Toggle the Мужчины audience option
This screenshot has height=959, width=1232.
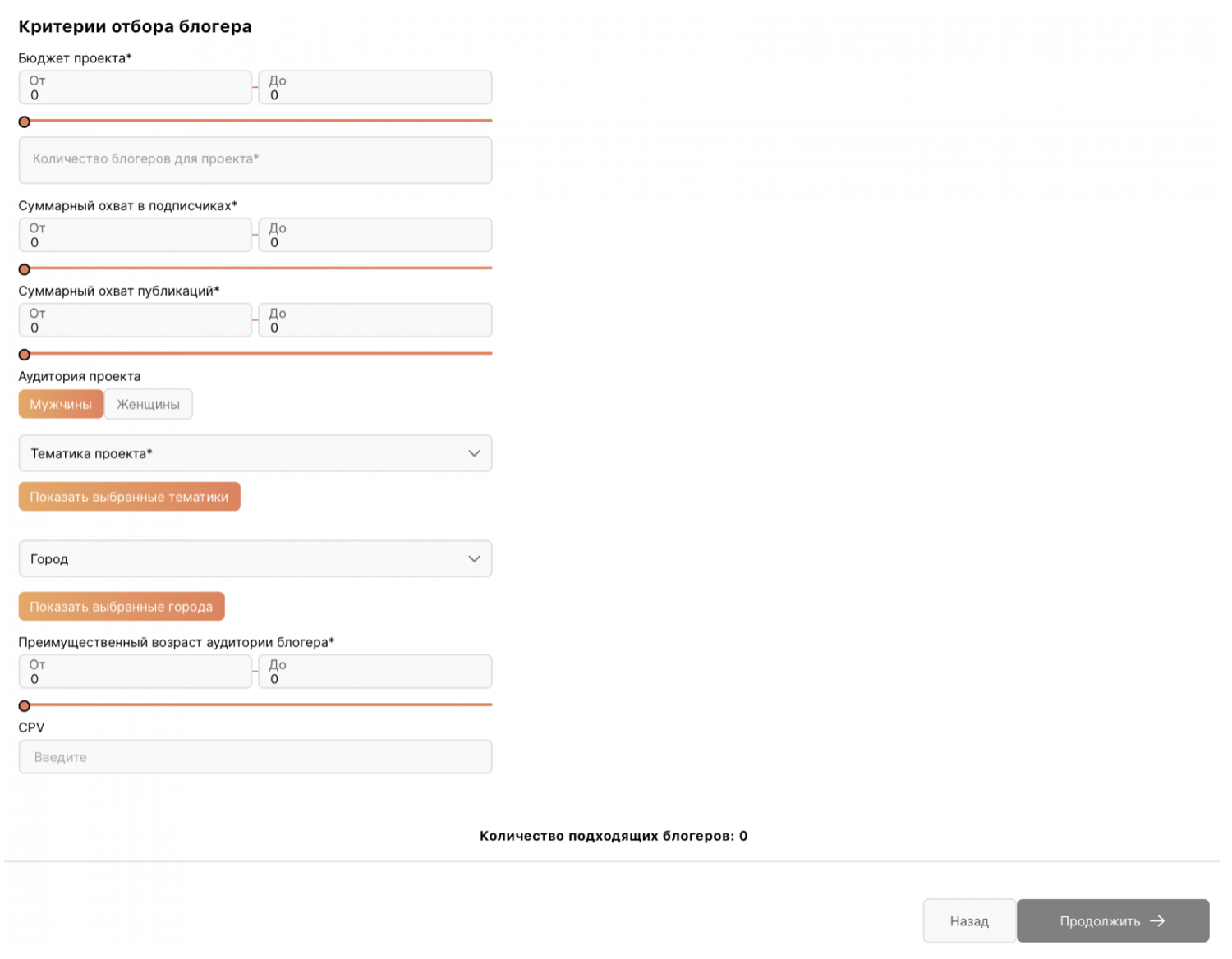pos(61,404)
